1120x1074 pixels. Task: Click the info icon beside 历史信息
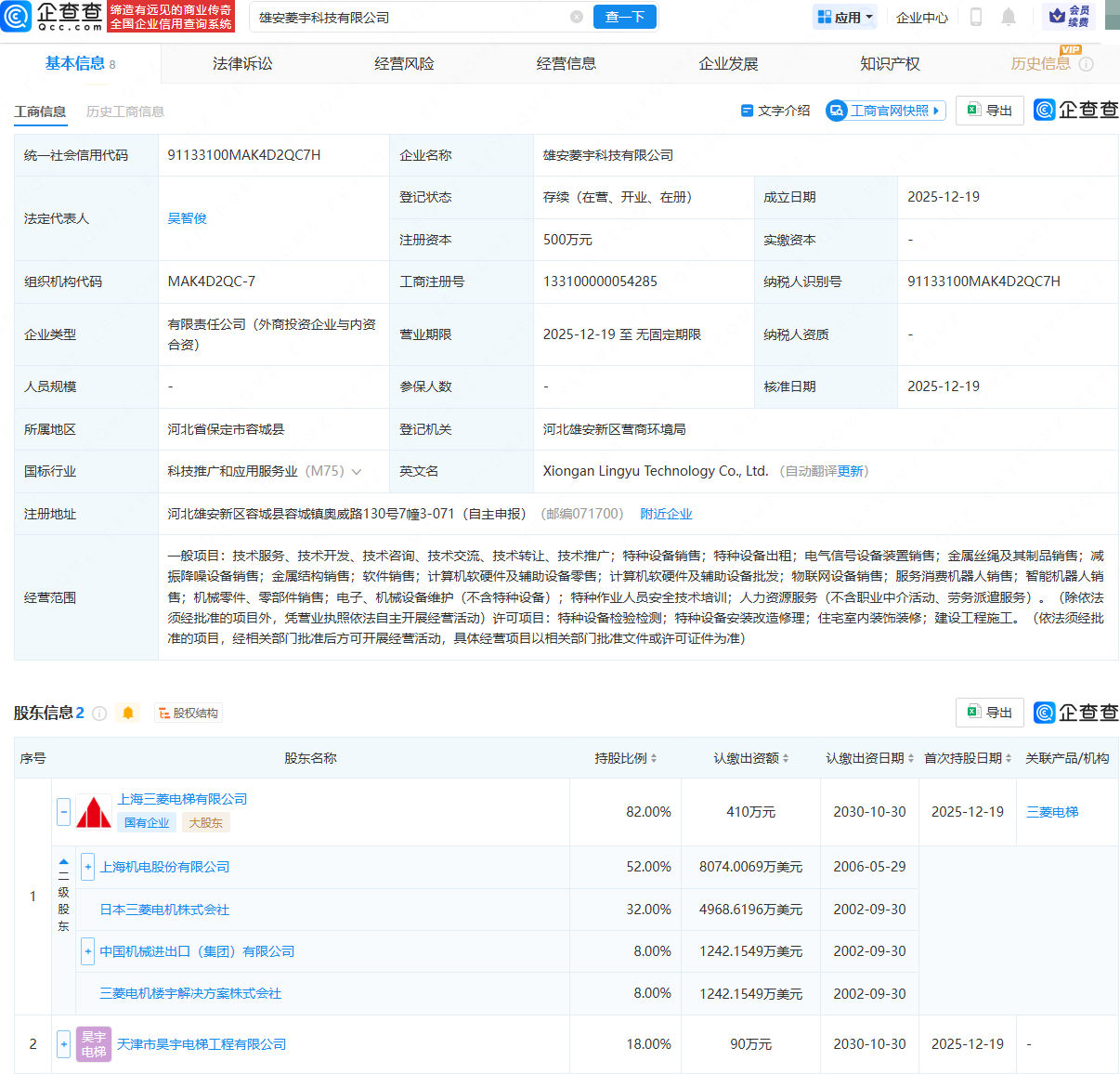click(1087, 64)
